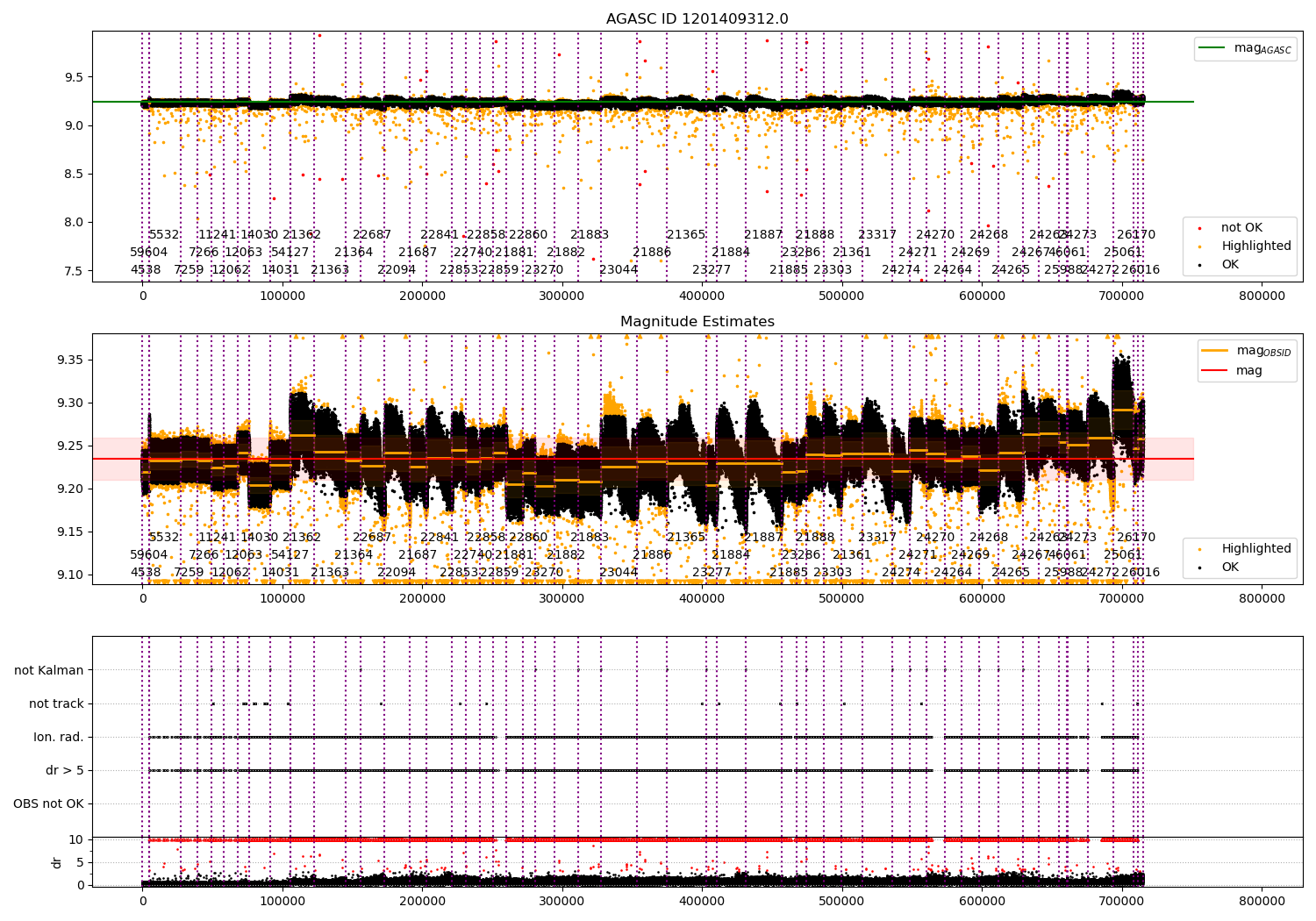Click observation label "59604" in the top plot
The height and width of the screenshot is (921, 1316).
pos(149,253)
